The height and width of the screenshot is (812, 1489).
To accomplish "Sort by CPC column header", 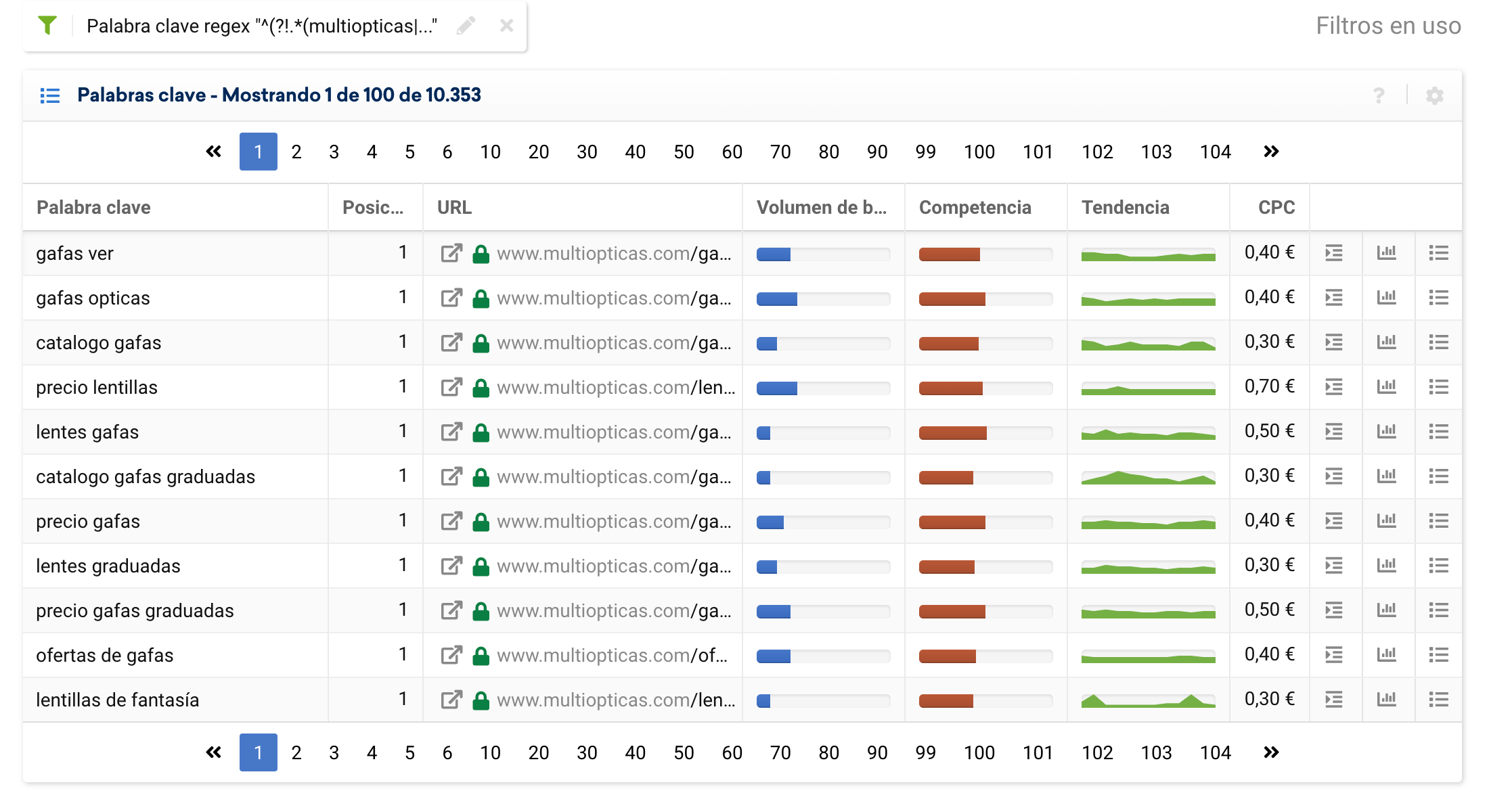I will pyautogui.click(x=1276, y=207).
